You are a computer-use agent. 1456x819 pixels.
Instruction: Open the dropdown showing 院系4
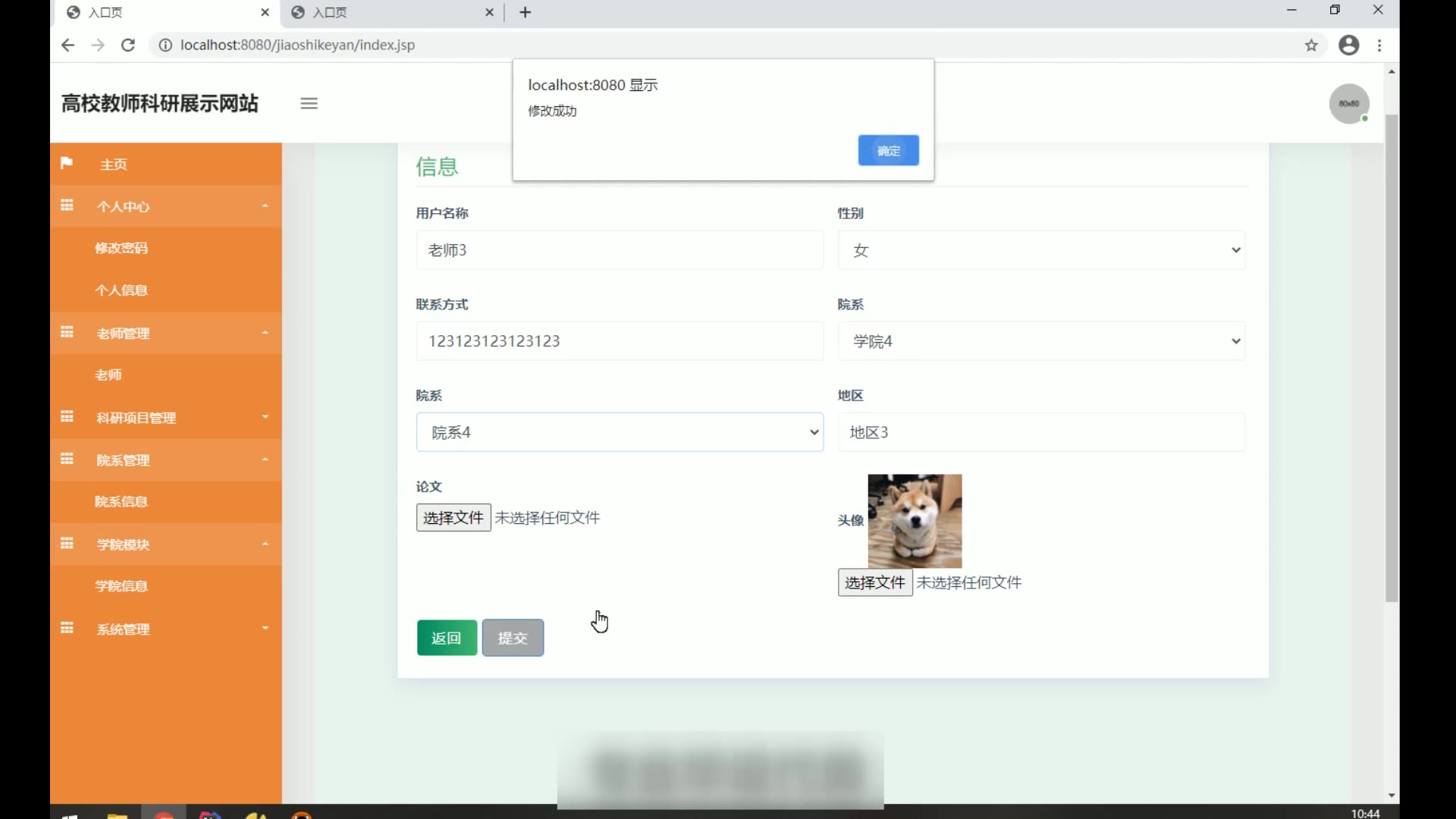coord(619,432)
